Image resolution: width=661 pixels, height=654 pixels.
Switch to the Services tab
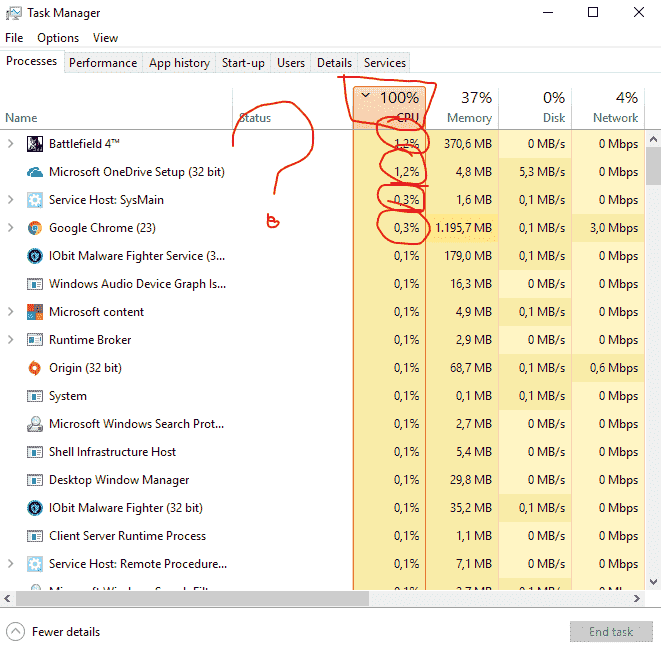click(x=384, y=63)
